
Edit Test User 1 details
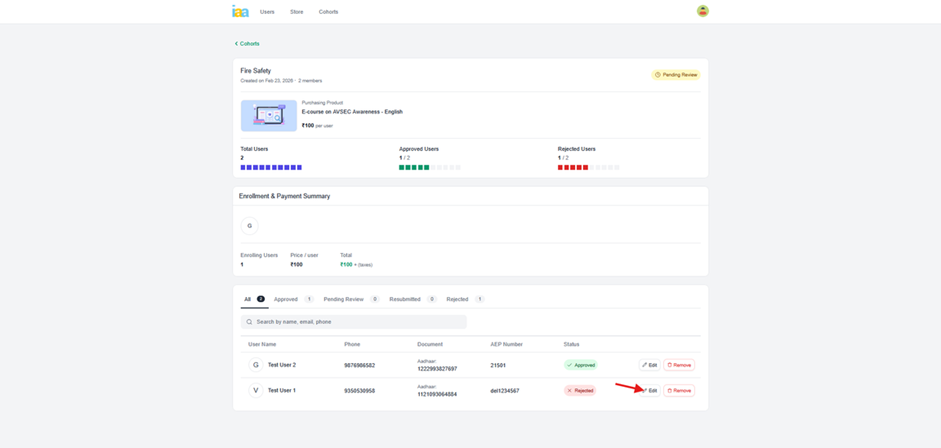650,390
